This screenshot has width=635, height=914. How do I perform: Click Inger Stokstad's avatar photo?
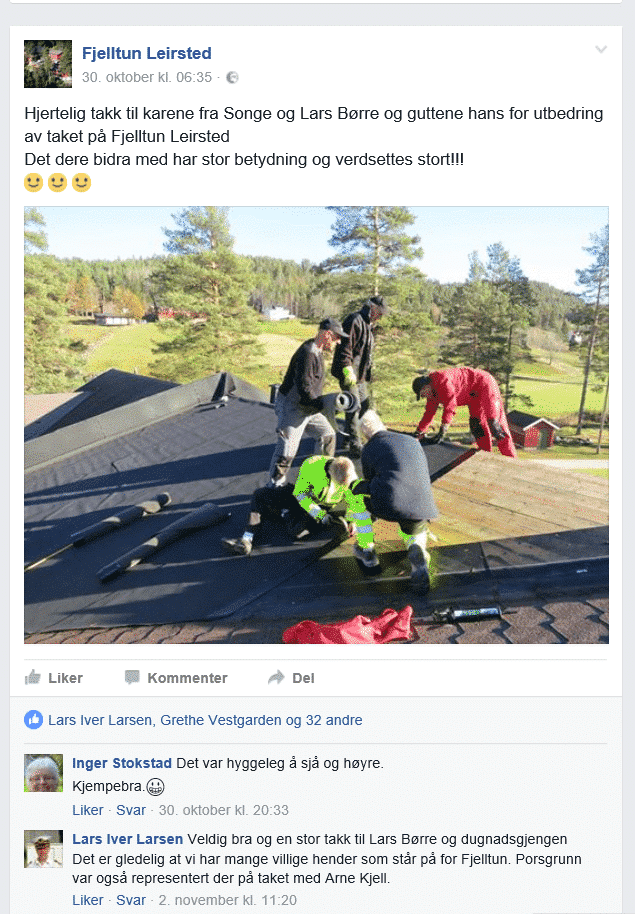pos(43,773)
